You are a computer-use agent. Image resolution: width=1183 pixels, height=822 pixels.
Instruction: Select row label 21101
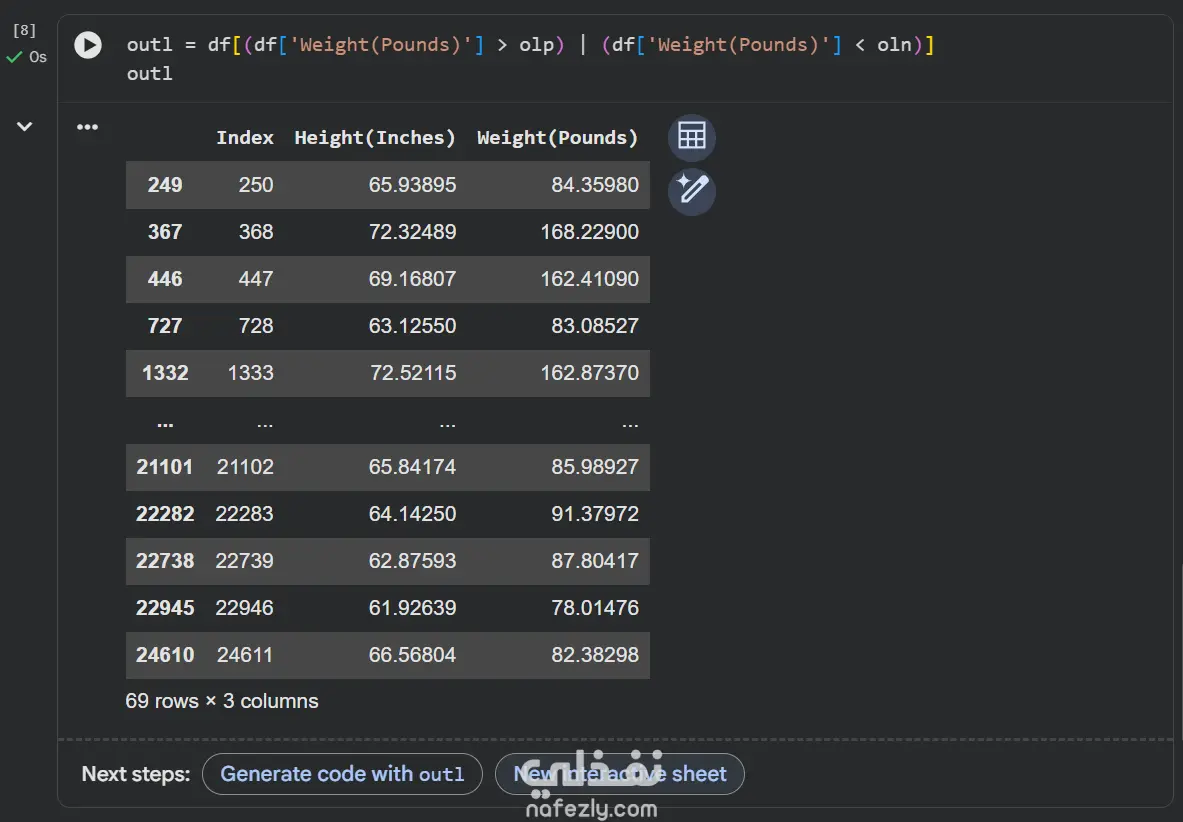pyautogui.click(x=164, y=467)
